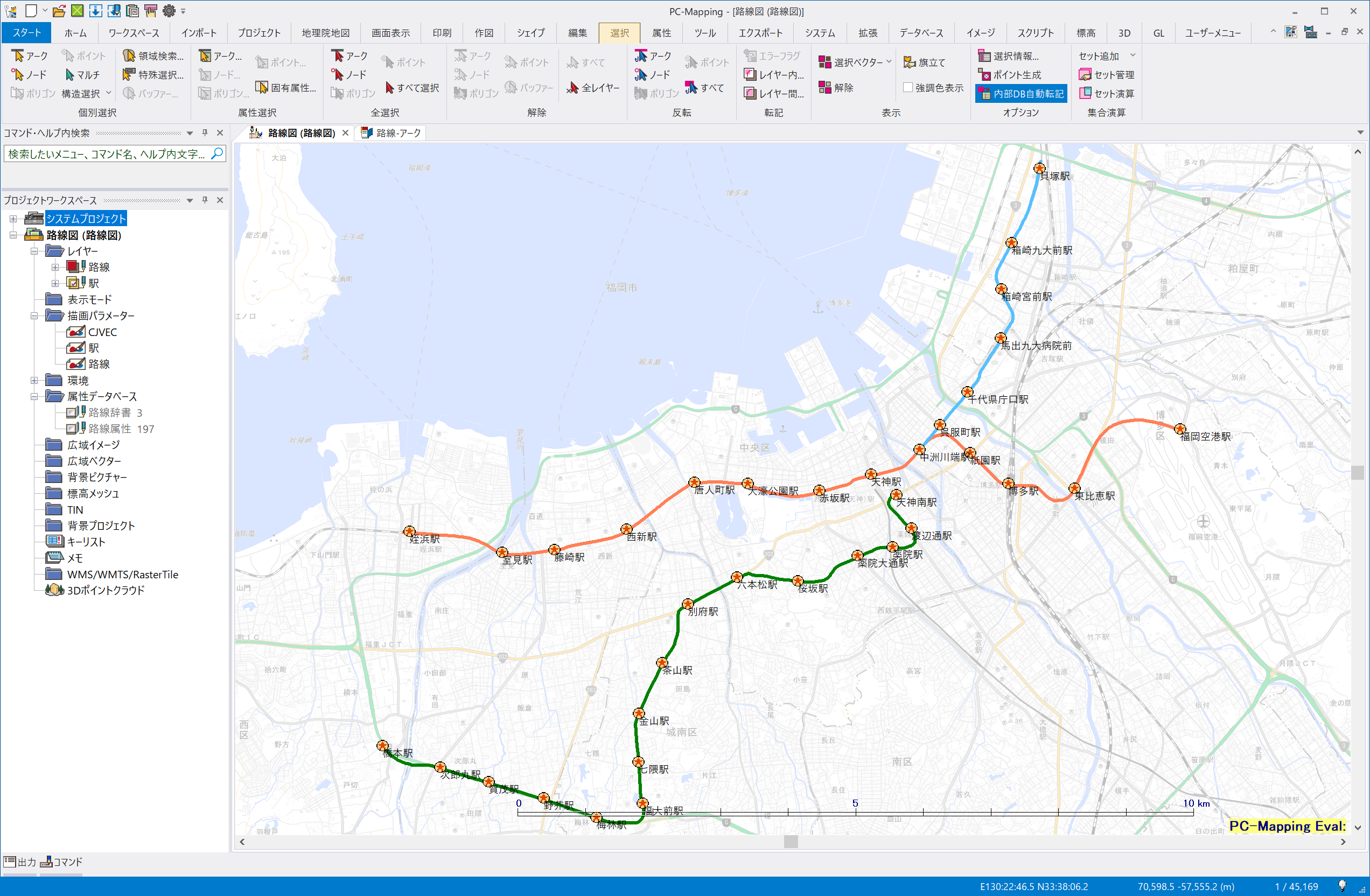1370x896 pixels.
Task: Collapse 属性データベース folder
Action: (34, 396)
